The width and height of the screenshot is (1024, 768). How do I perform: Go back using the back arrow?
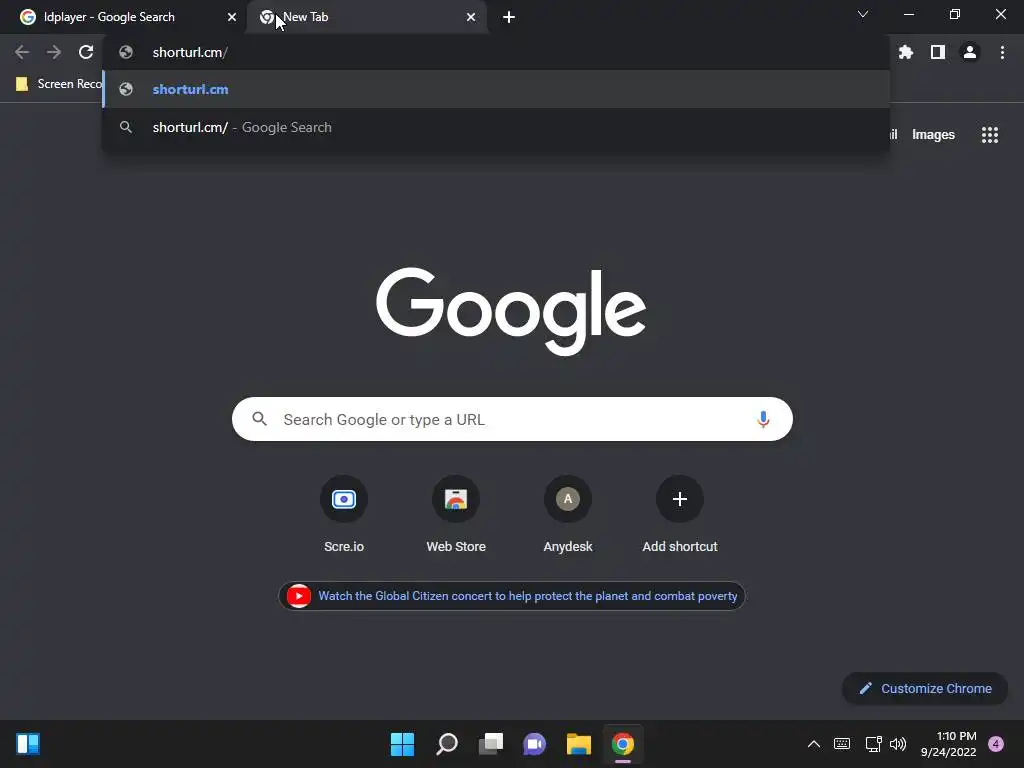[x=22, y=52]
